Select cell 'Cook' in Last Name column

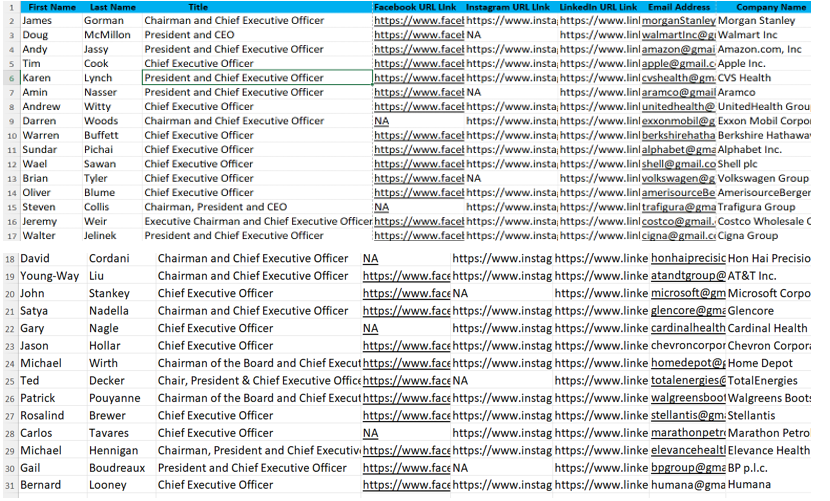click(x=113, y=64)
